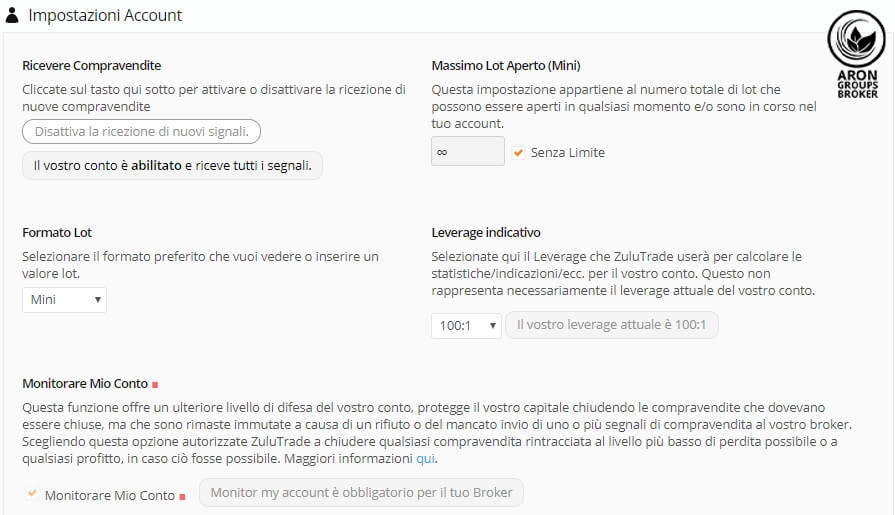
Task: Click the arrow of the 100:1 leverage selector
Action: [493, 325]
